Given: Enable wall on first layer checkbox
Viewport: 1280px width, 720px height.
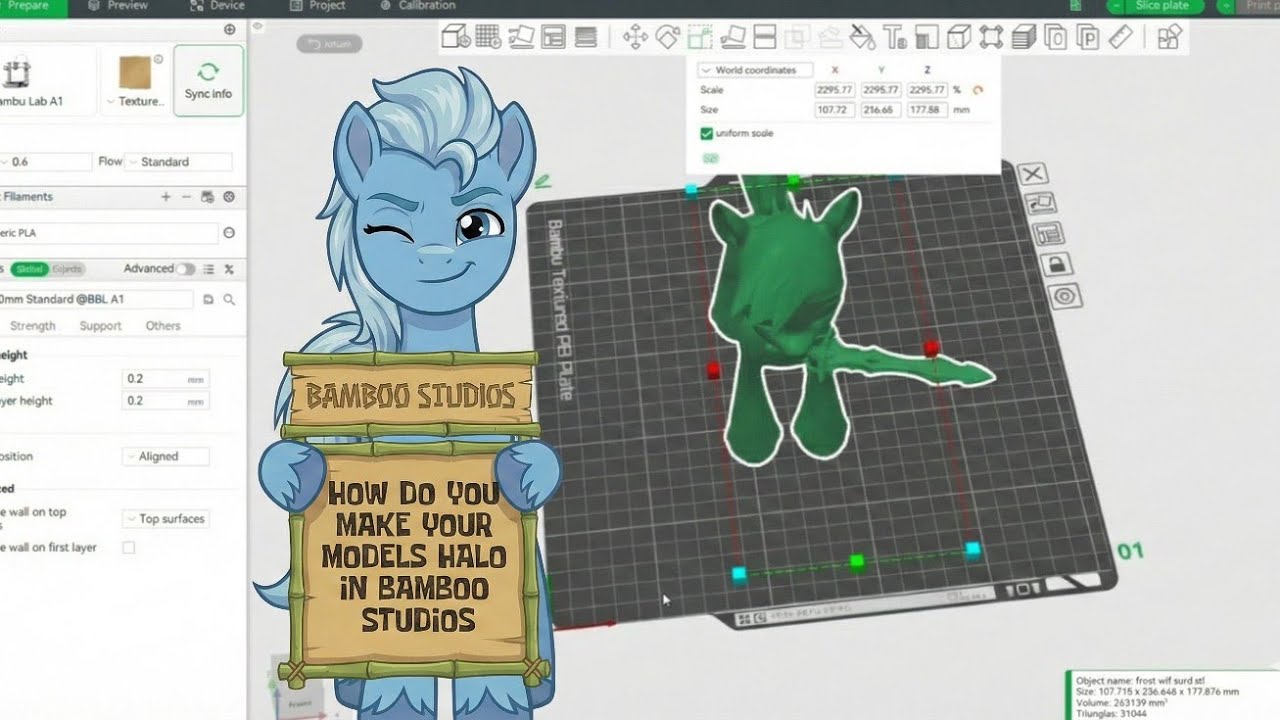Looking at the screenshot, I should (128, 548).
